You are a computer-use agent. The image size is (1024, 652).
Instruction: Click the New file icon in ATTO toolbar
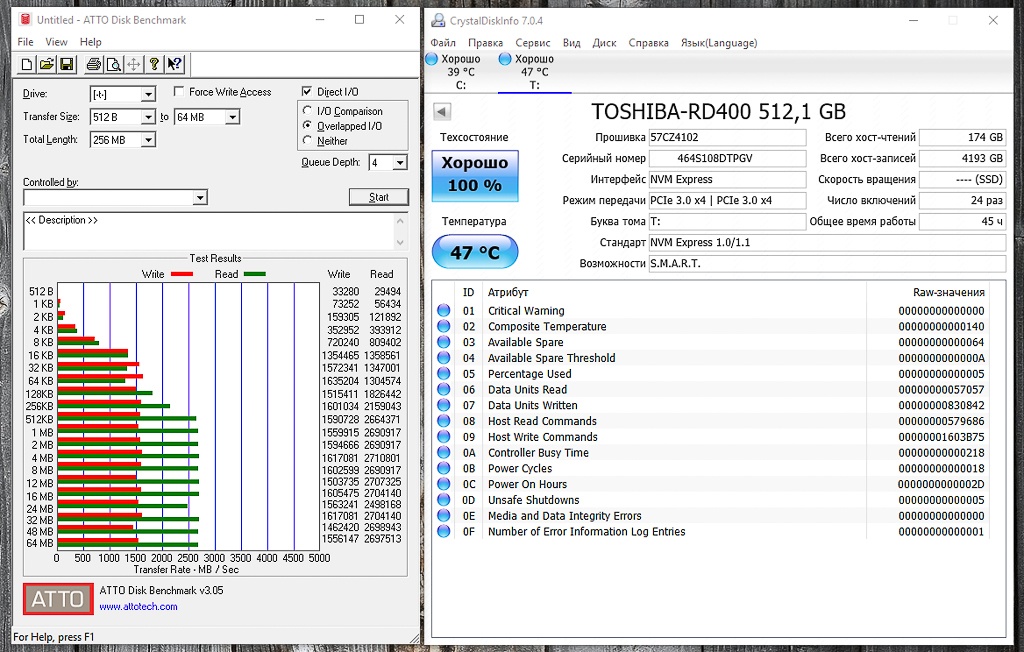(27, 64)
